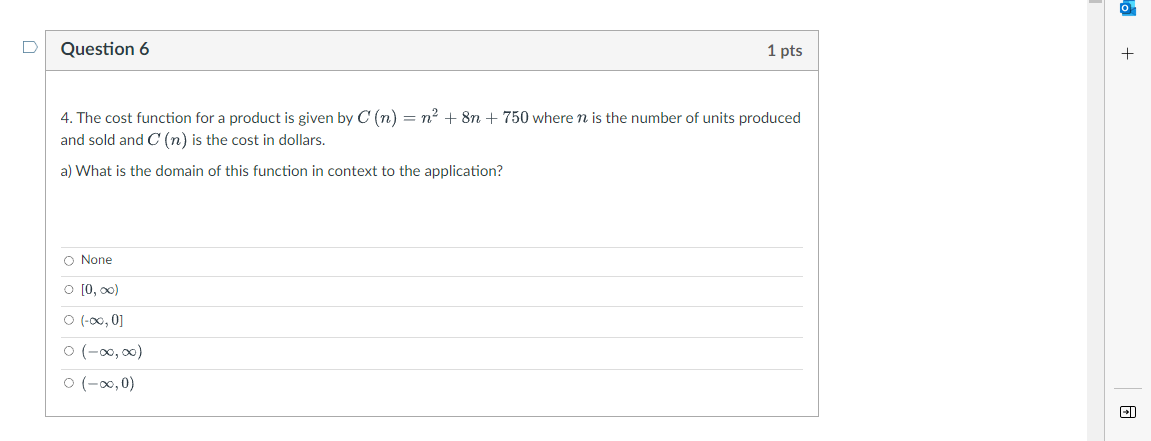Select the (−∞, 0) radio button
The image size is (1151, 441).
(x=68, y=384)
